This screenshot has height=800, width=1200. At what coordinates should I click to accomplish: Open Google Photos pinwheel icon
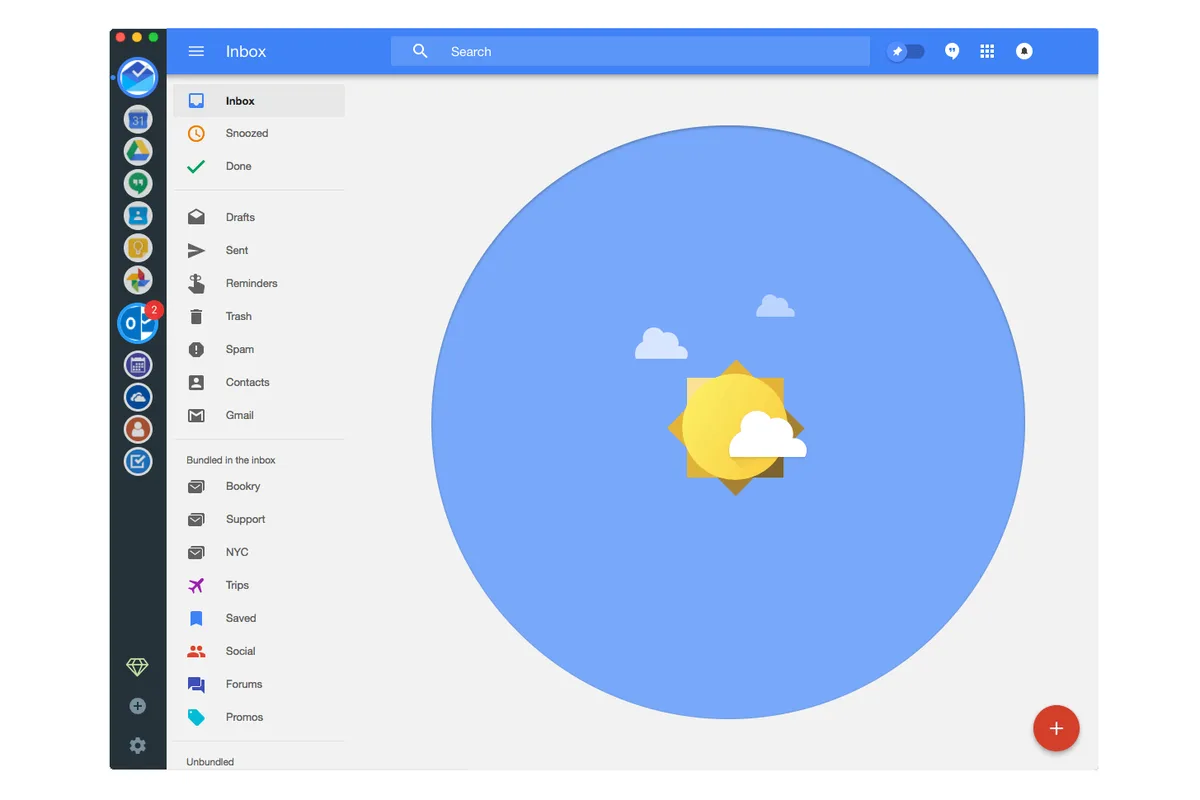[x=138, y=280]
